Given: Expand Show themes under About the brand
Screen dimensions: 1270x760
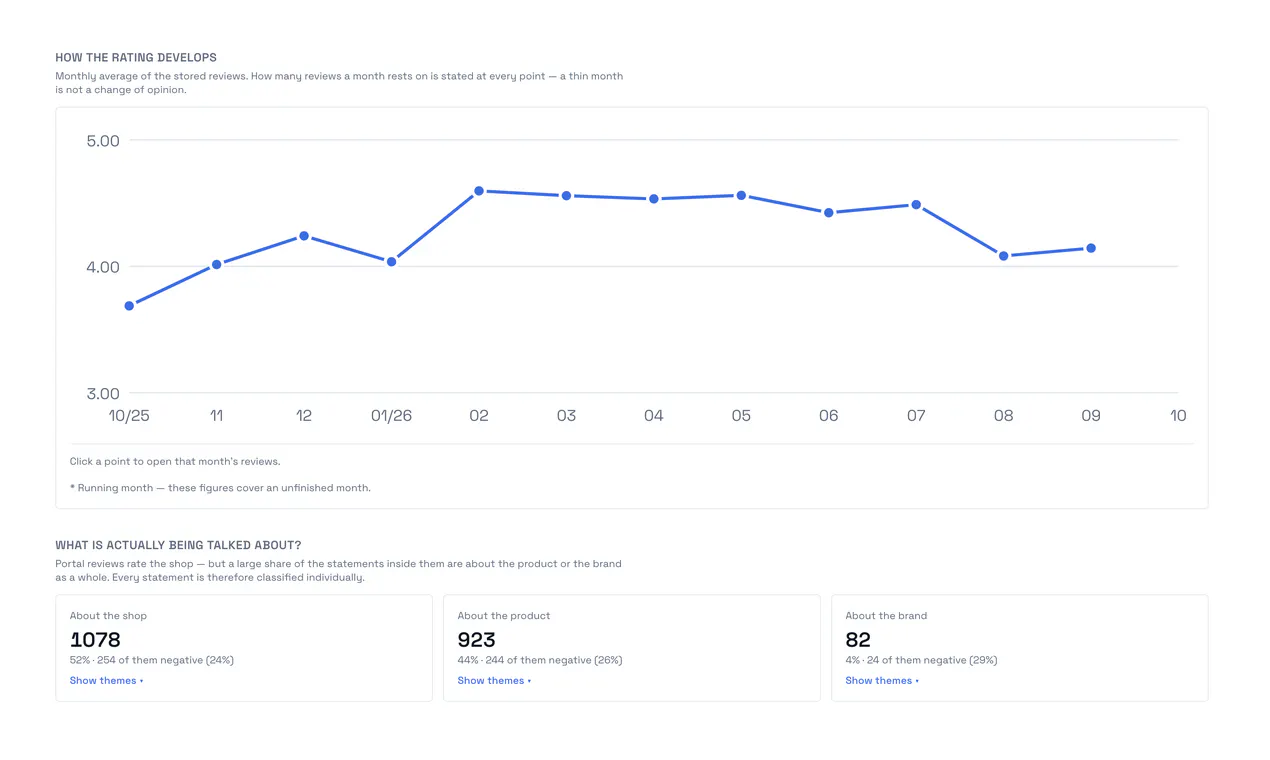Looking at the screenshot, I should tap(882, 681).
